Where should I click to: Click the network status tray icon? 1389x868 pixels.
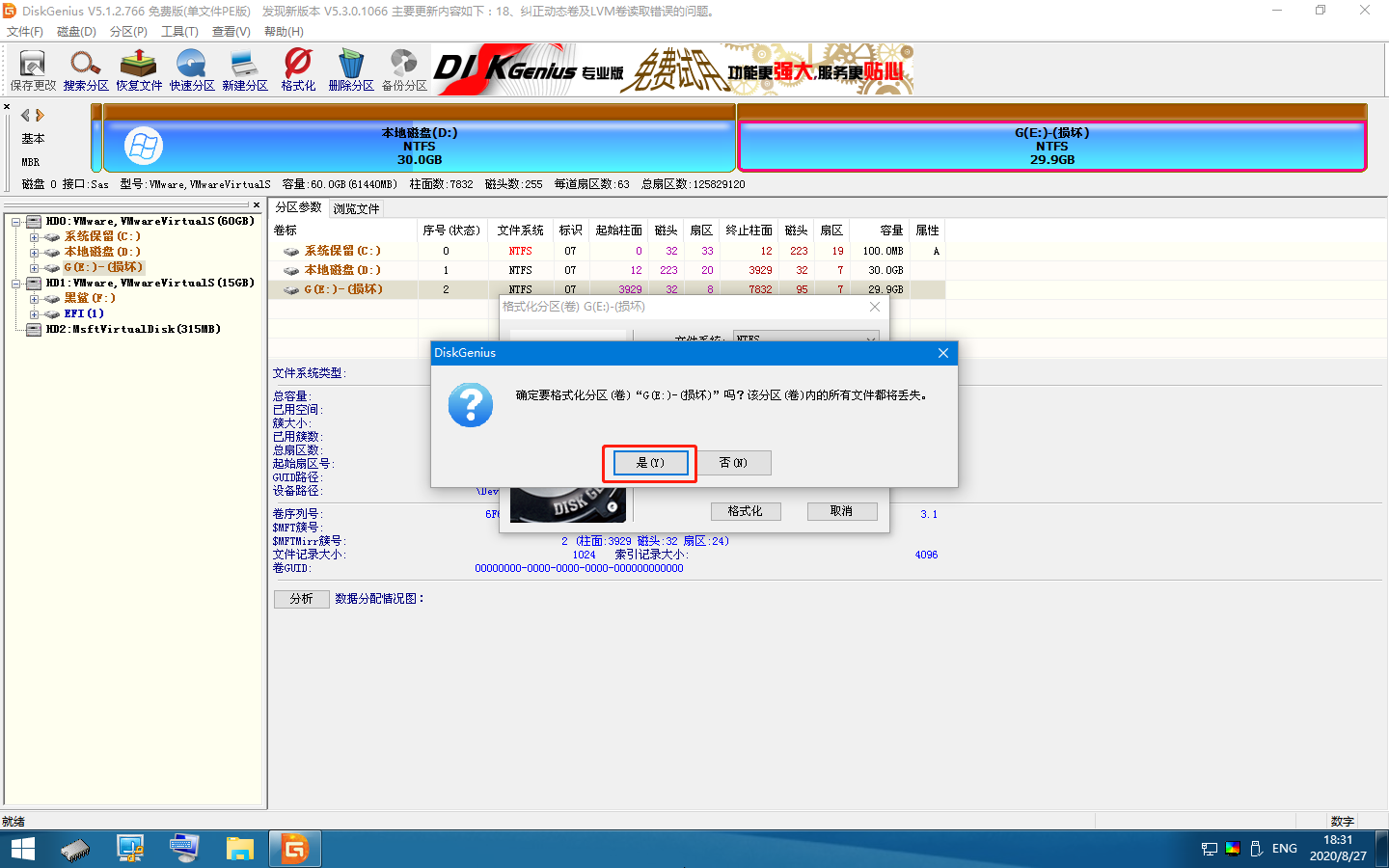(1210, 849)
